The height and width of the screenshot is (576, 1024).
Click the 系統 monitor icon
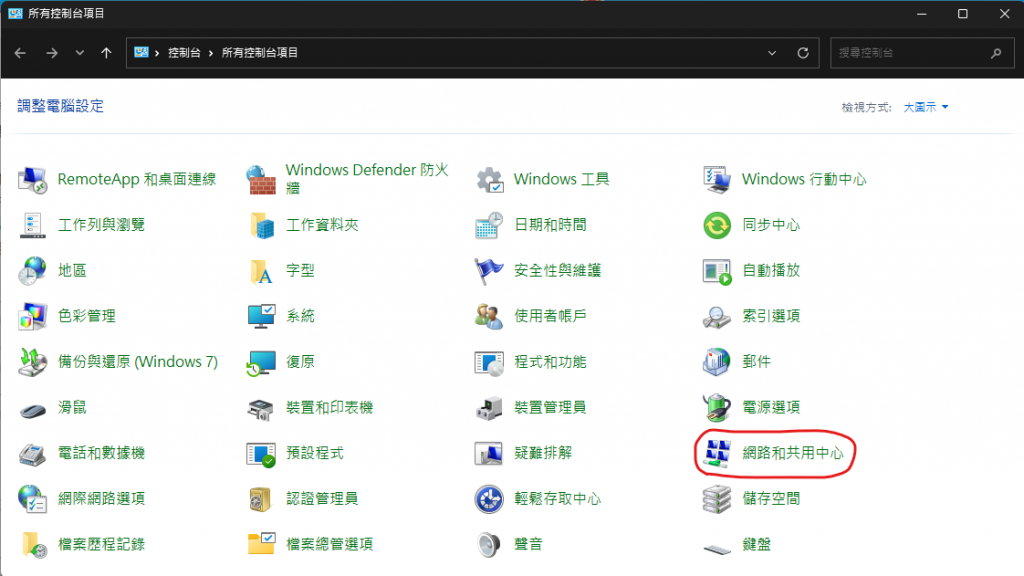point(261,317)
